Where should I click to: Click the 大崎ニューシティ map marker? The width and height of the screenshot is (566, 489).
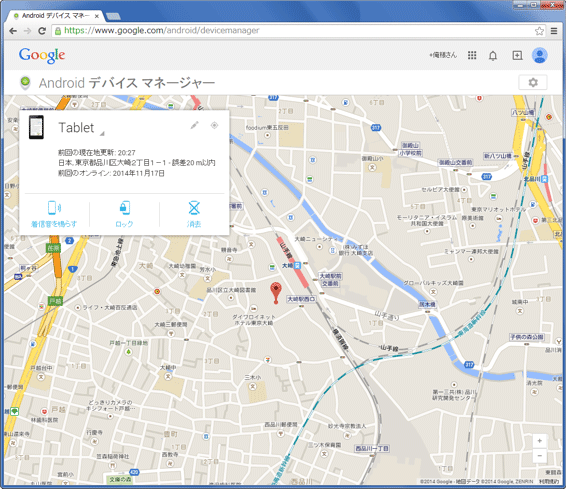(x=319, y=247)
